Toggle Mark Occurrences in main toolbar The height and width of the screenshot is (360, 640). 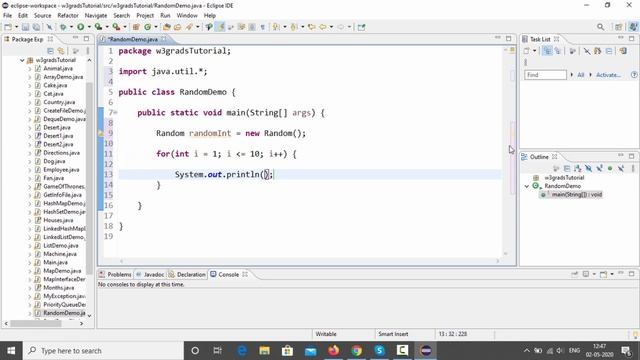pos(221,27)
